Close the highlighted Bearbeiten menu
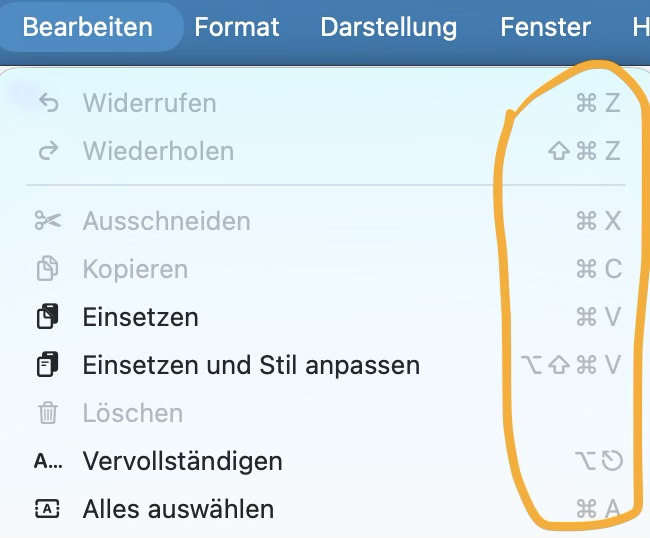Screen dimensions: 650x538 pos(87,27)
